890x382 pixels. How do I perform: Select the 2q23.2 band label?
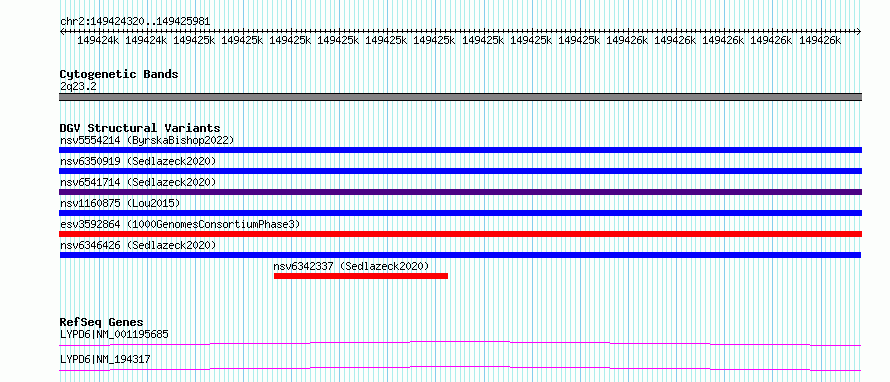pyautogui.click(x=78, y=86)
